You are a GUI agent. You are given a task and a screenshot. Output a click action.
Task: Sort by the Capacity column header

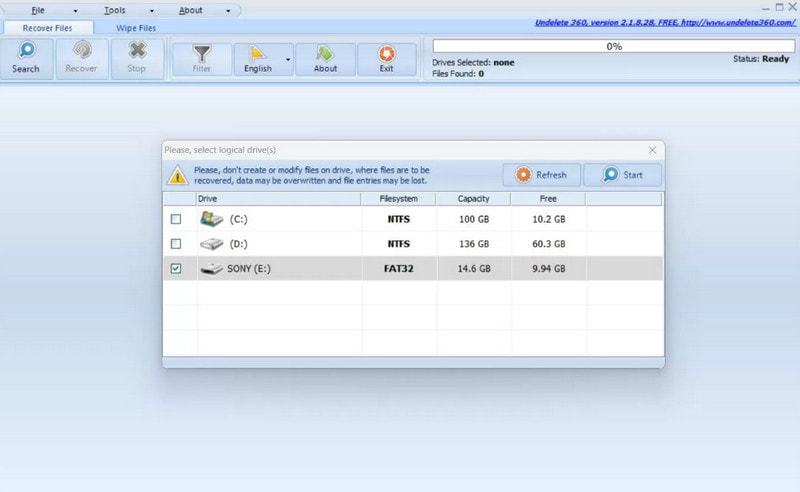473,199
